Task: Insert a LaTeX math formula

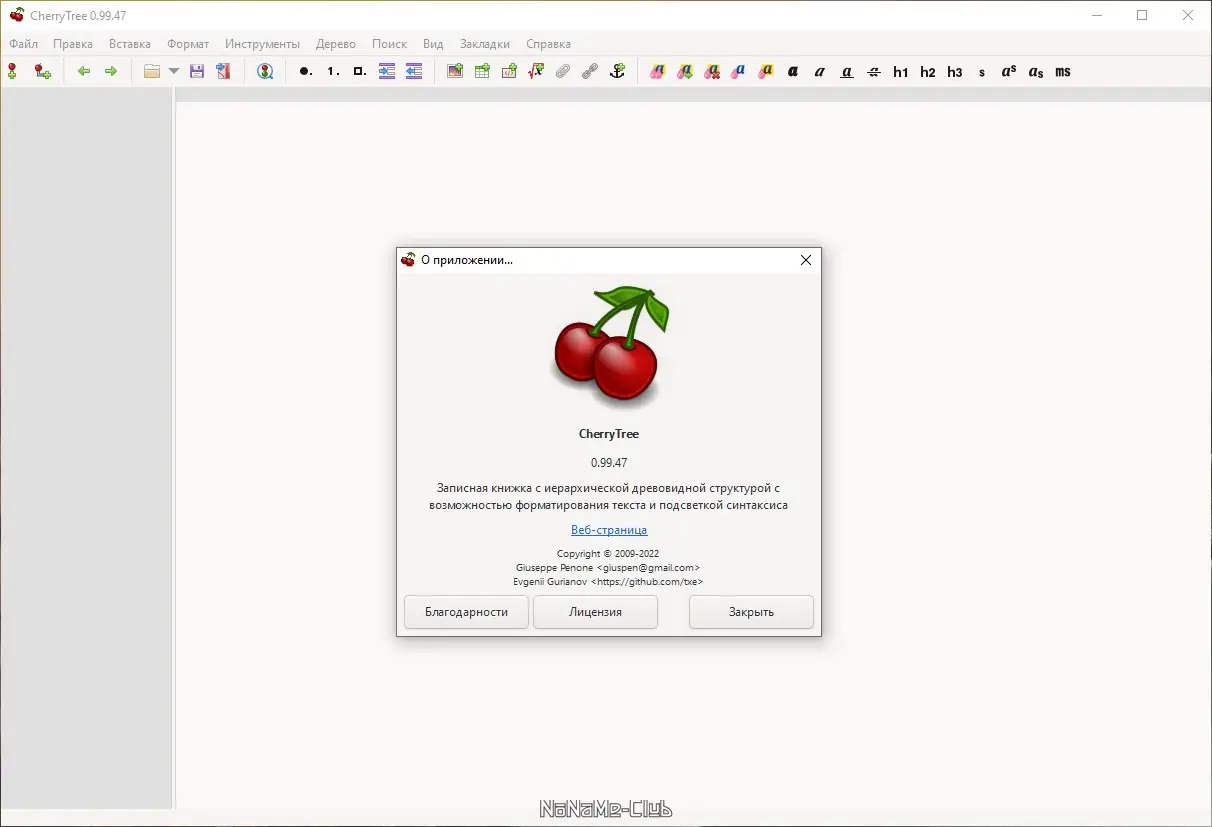Action: click(x=536, y=72)
